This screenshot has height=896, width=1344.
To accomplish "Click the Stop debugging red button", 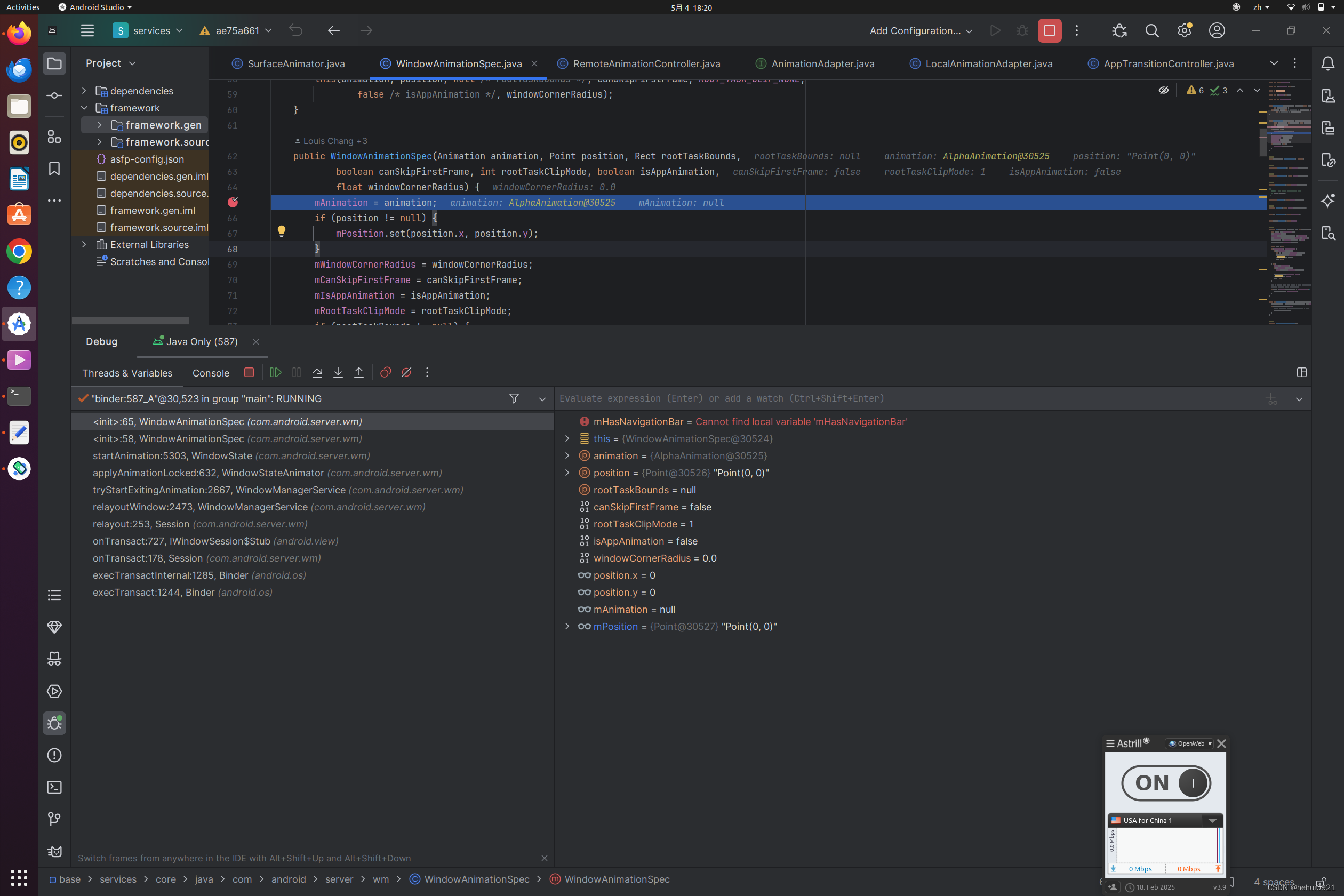I will (1049, 30).
